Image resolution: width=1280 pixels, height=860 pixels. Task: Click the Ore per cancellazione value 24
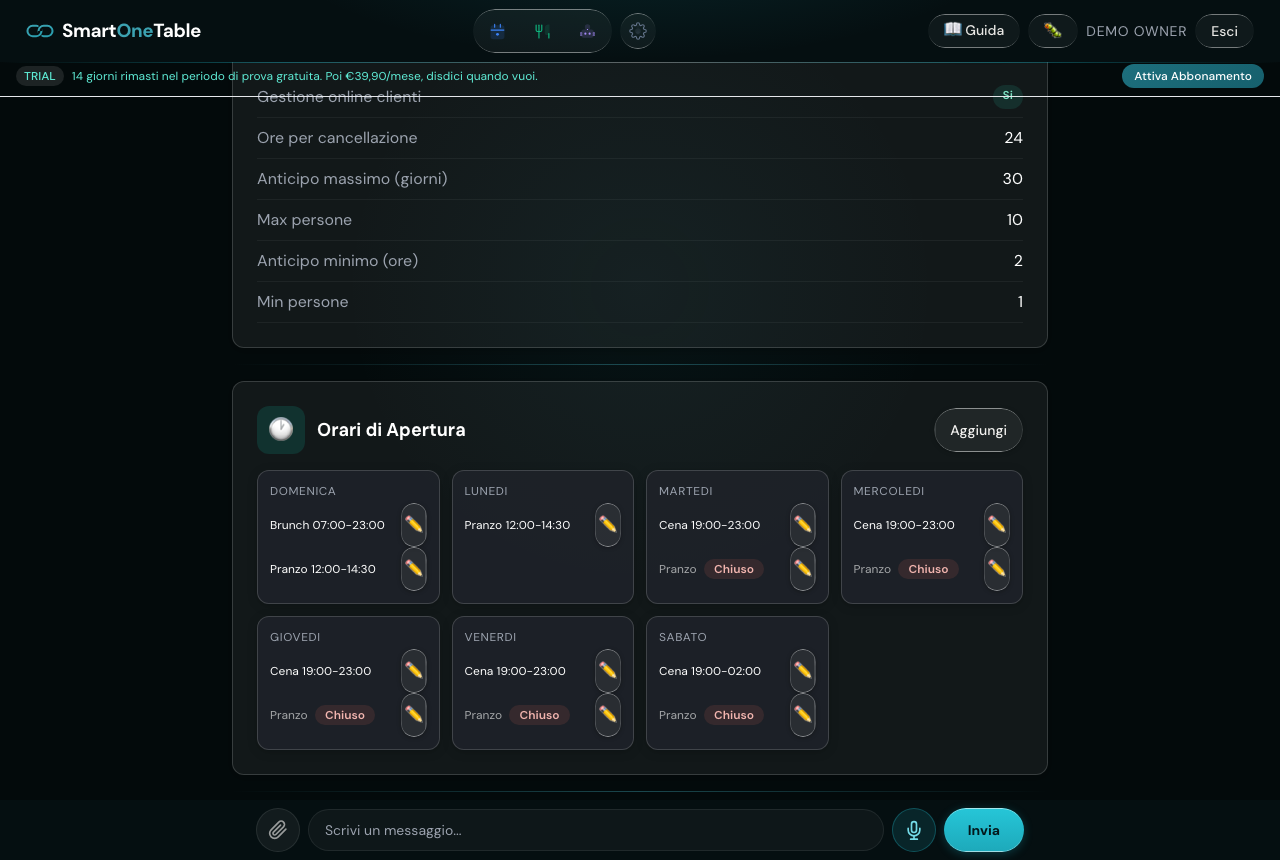coord(1013,138)
